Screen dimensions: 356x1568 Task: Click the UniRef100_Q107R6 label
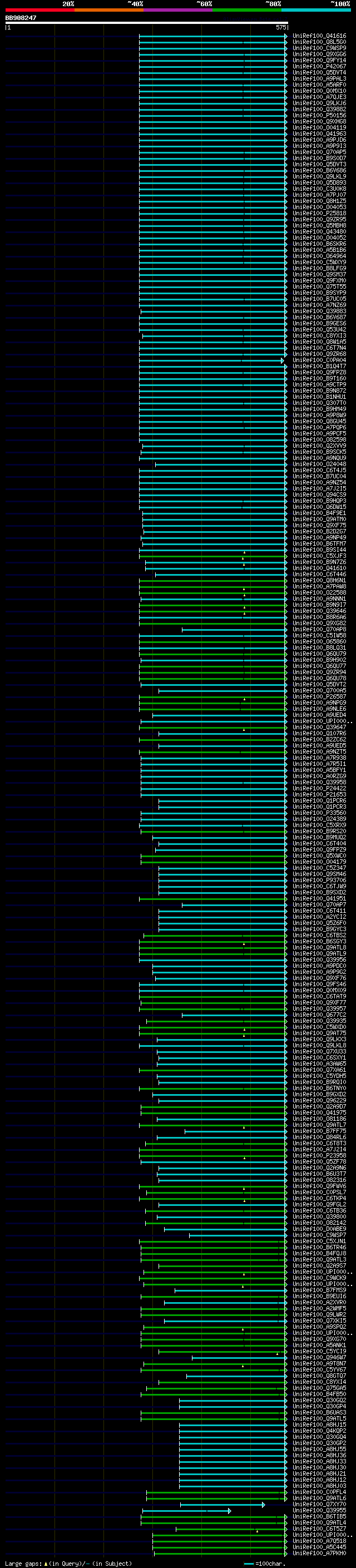click(x=319, y=733)
